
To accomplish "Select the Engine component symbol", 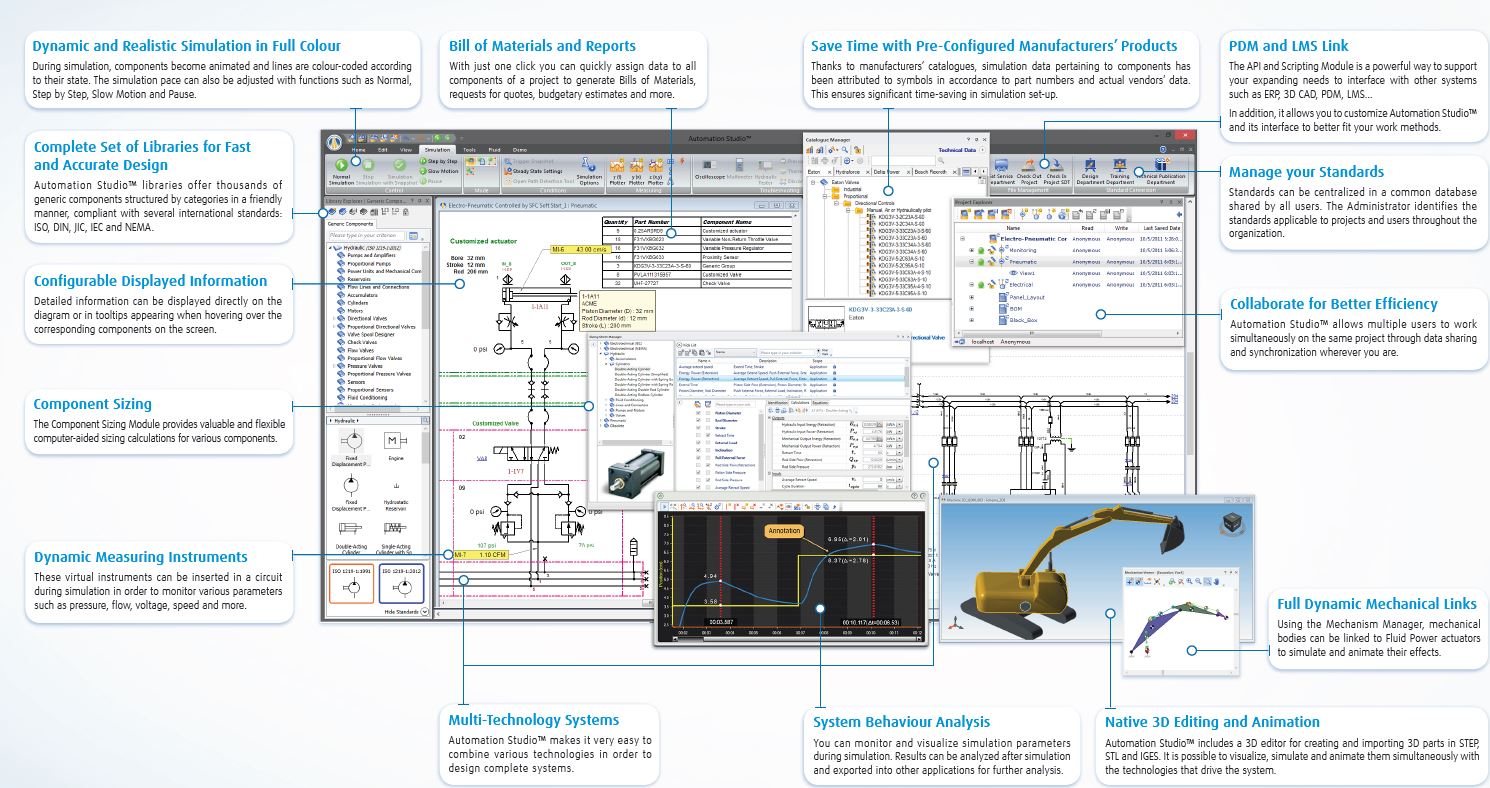I will click(394, 446).
